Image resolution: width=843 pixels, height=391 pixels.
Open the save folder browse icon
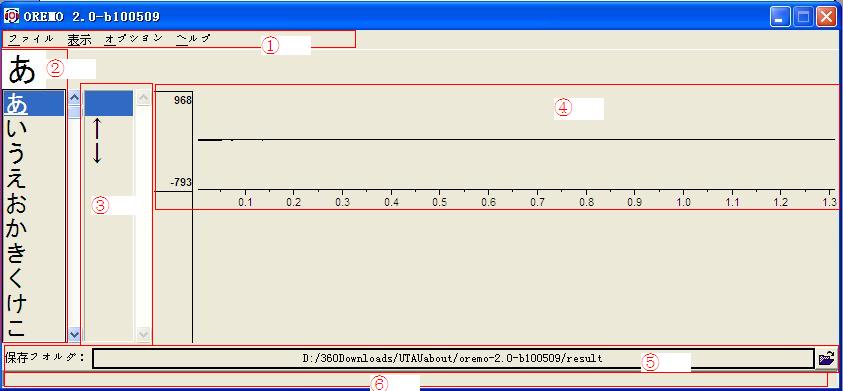pos(826,358)
